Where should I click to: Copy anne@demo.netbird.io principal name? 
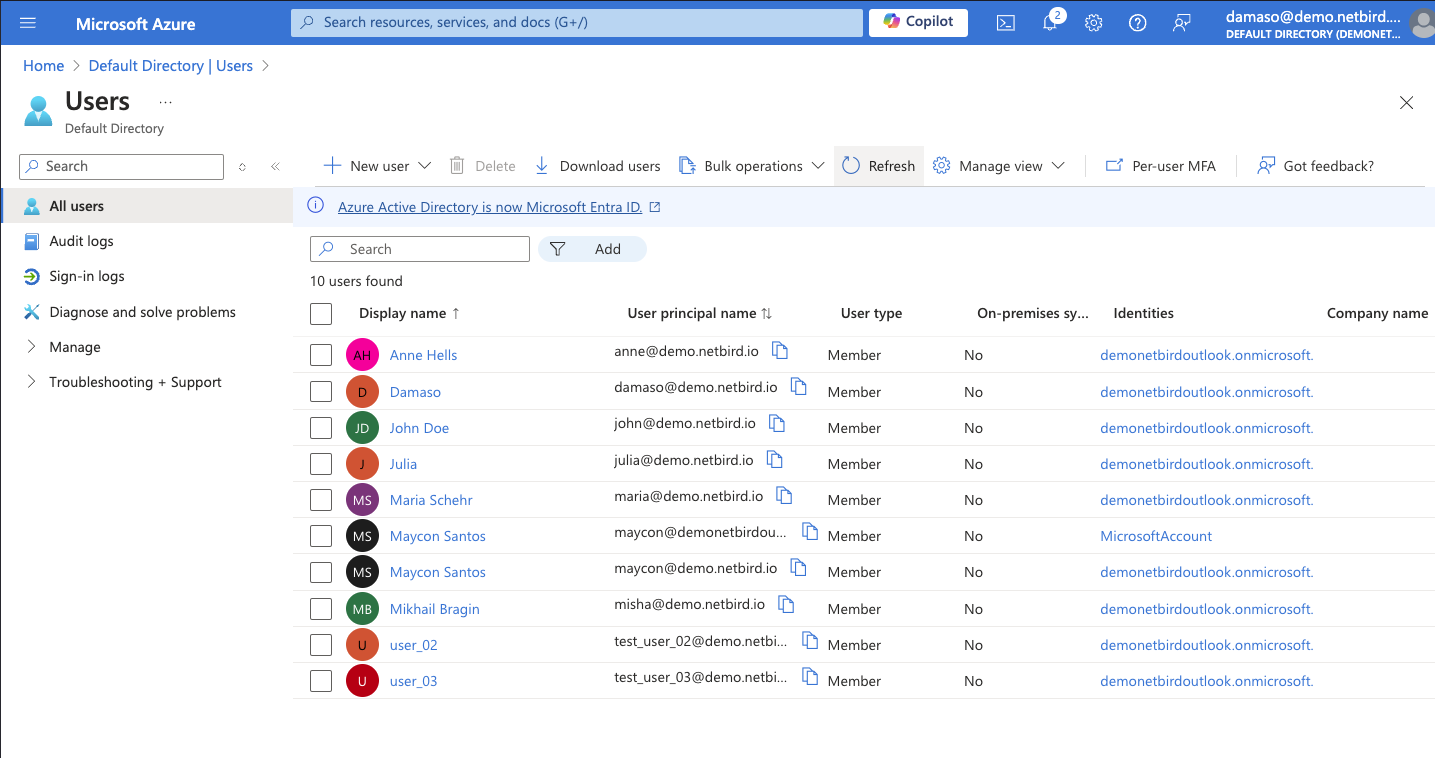pos(780,351)
